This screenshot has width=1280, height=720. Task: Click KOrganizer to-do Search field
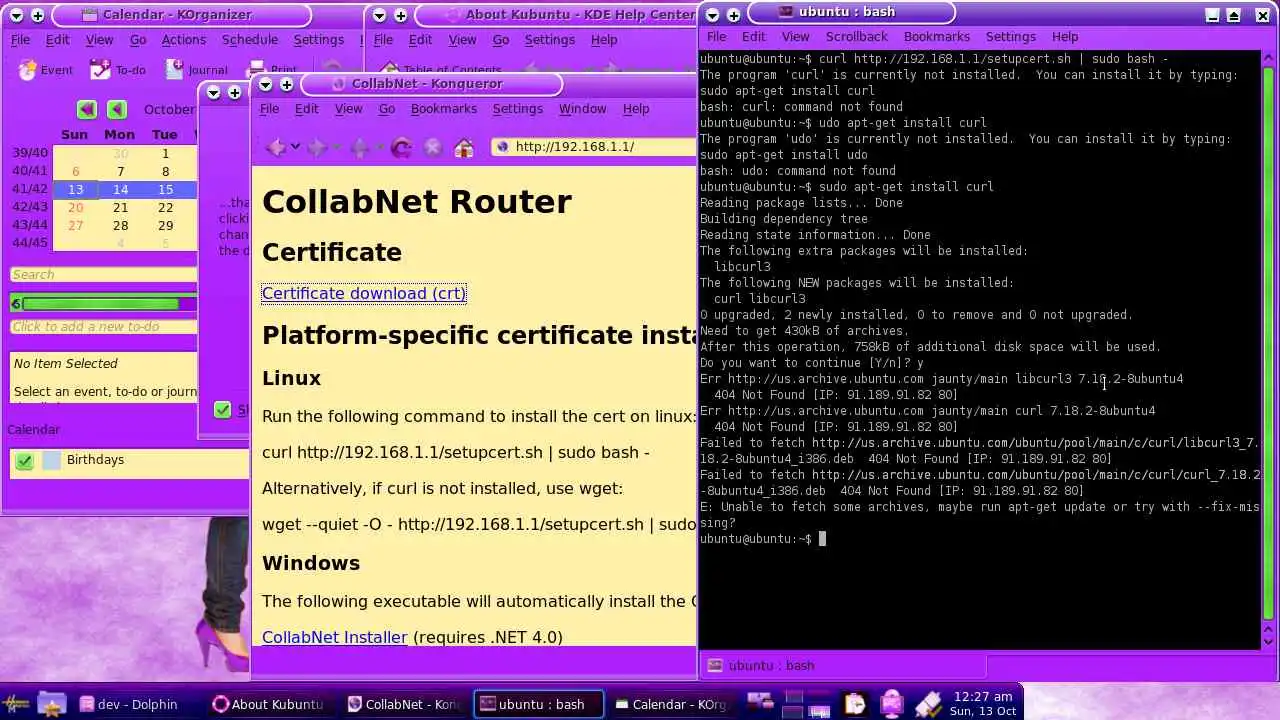[x=103, y=275]
